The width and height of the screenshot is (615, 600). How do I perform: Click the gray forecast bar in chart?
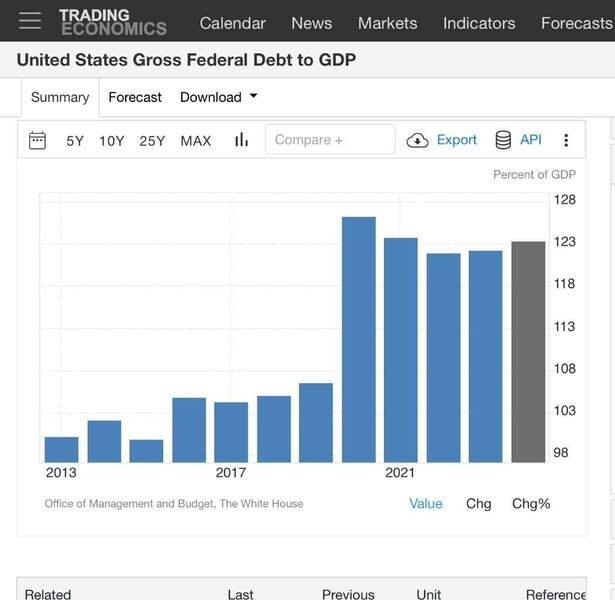(x=528, y=352)
